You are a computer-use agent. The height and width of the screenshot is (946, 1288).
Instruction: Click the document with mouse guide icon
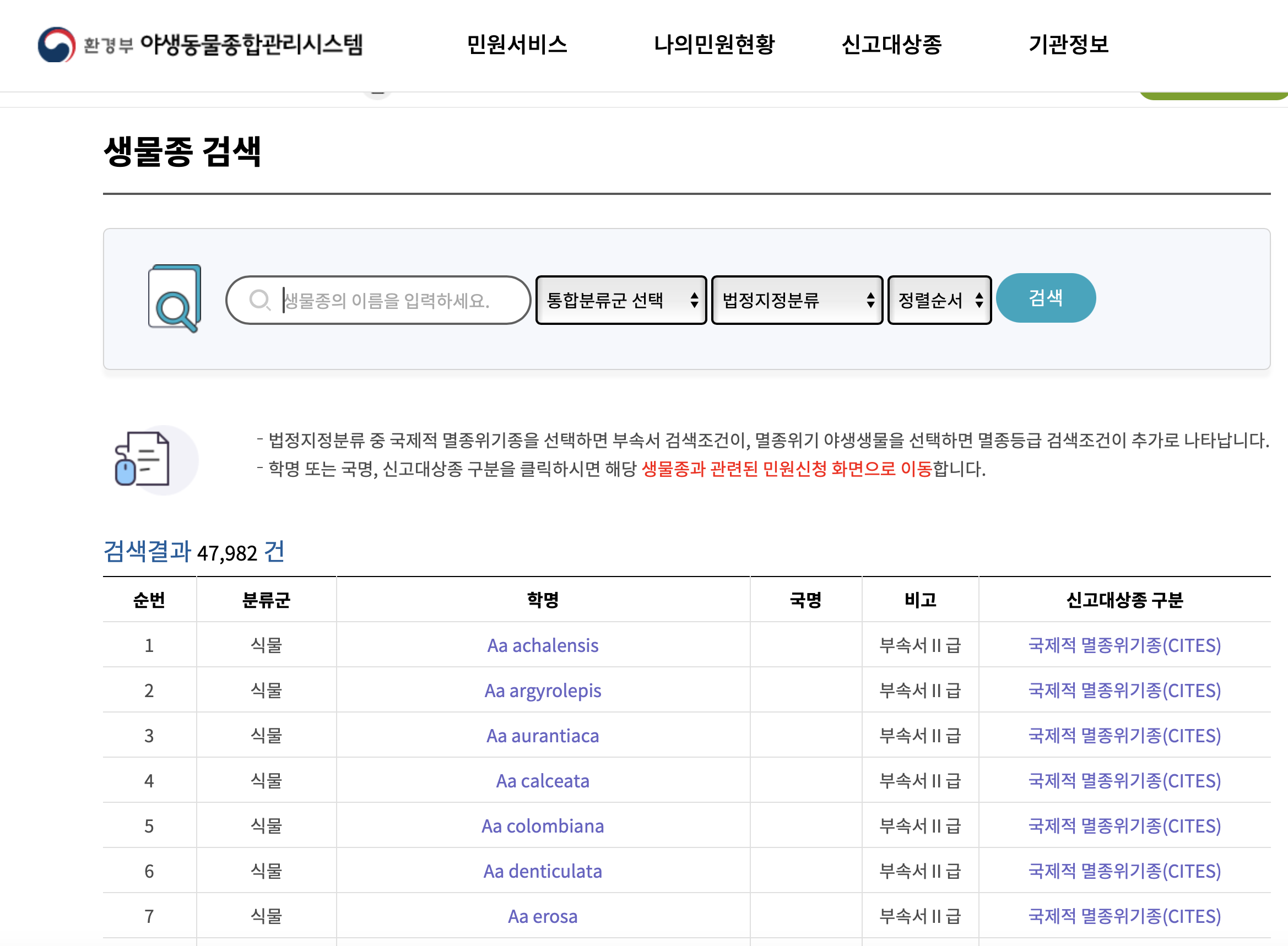click(x=143, y=459)
